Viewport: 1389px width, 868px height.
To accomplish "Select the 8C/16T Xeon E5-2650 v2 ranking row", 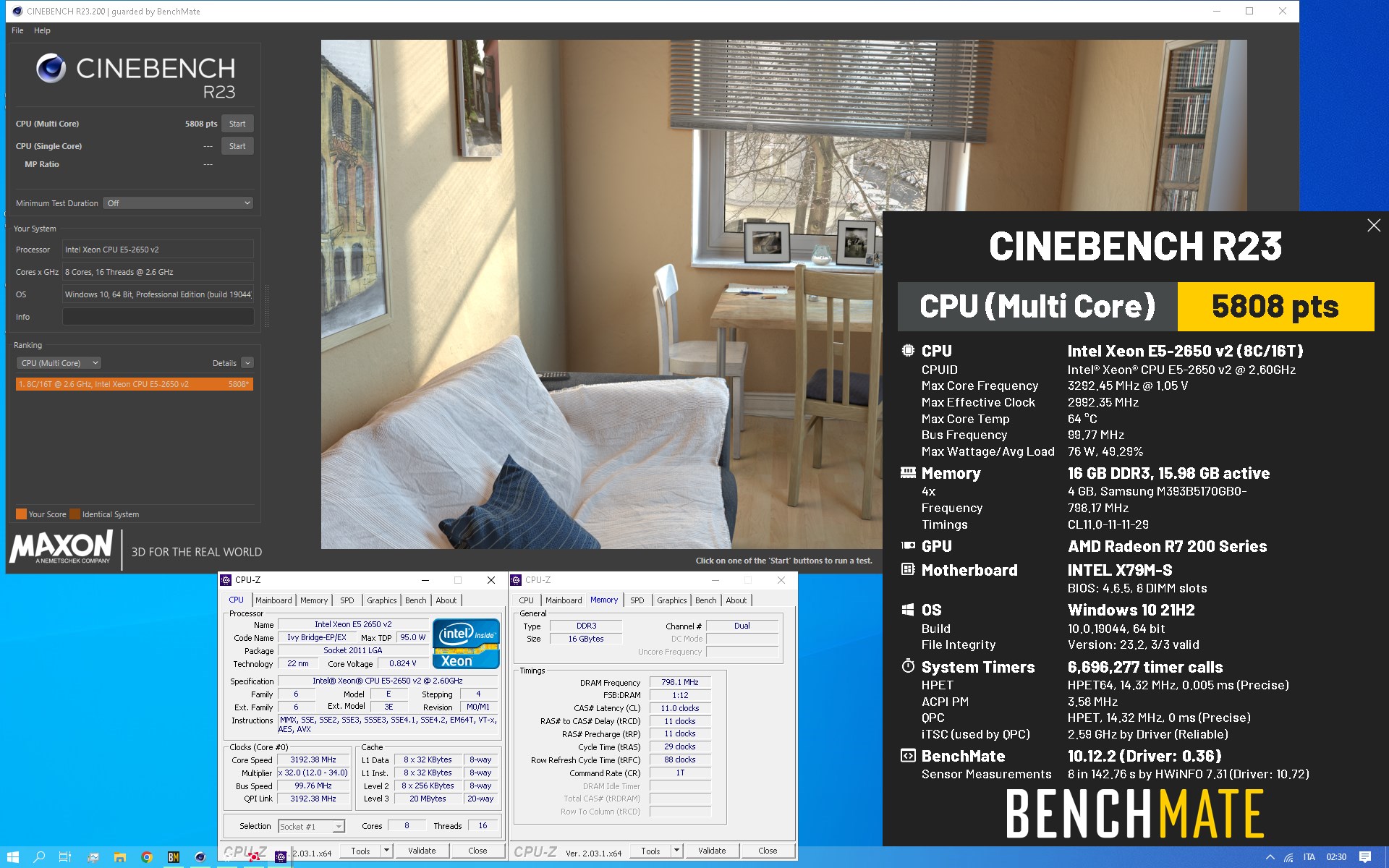I will pos(135,384).
